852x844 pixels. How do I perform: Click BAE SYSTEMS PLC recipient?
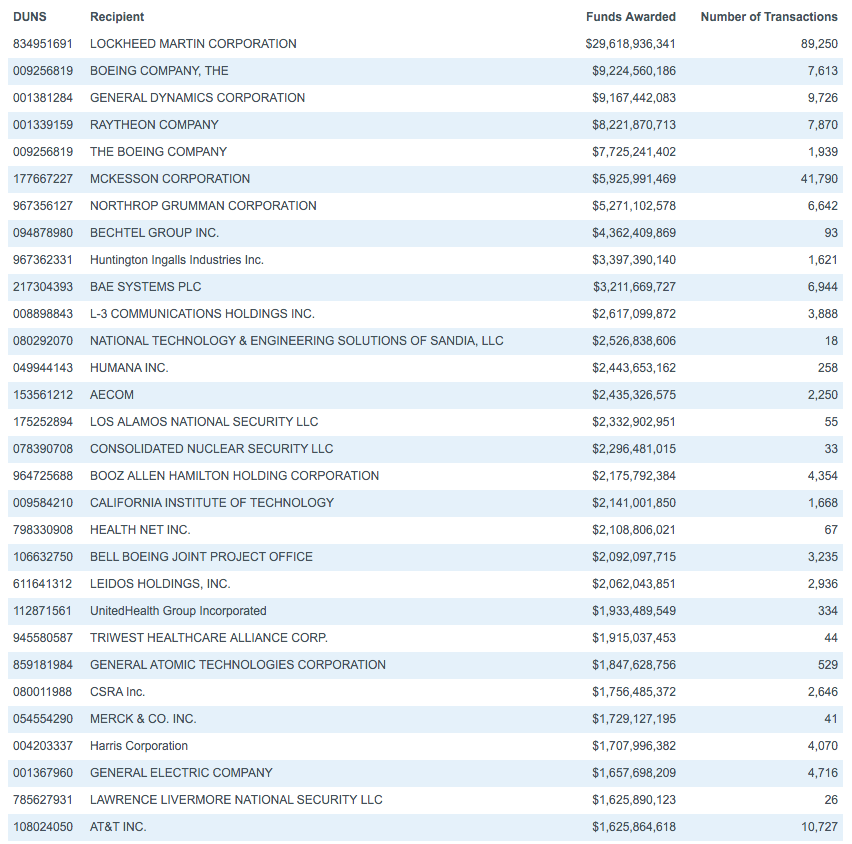tap(145, 287)
